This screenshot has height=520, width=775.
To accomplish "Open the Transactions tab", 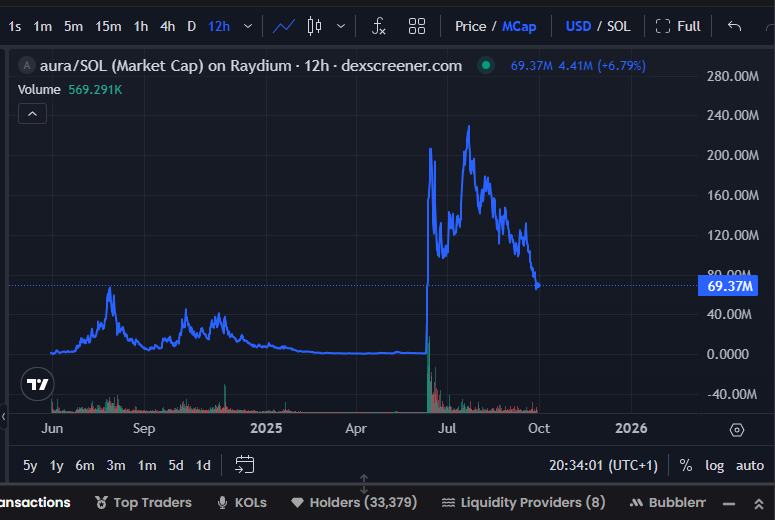I will tap(35, 503).
